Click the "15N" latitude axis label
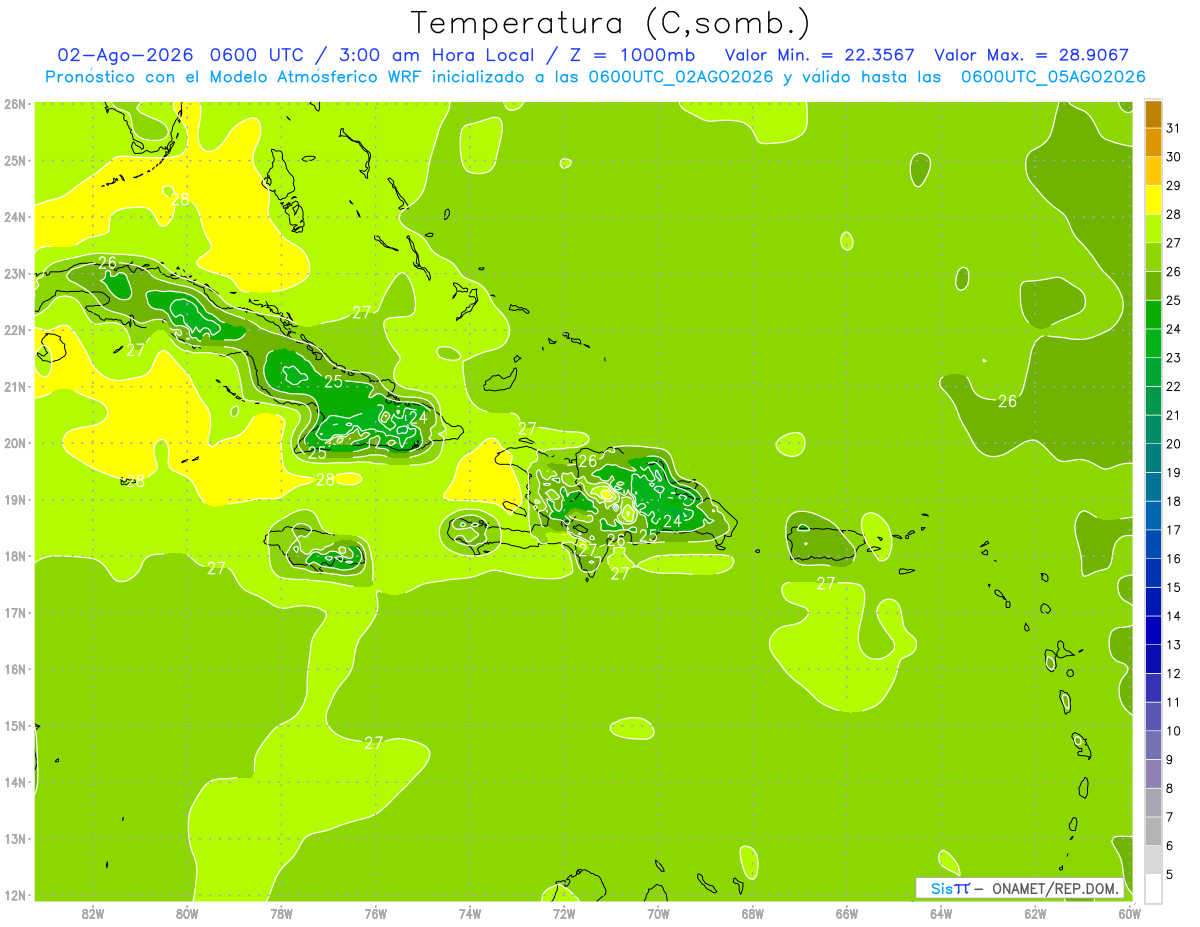 pyautogui.click(x=15, y=726)
